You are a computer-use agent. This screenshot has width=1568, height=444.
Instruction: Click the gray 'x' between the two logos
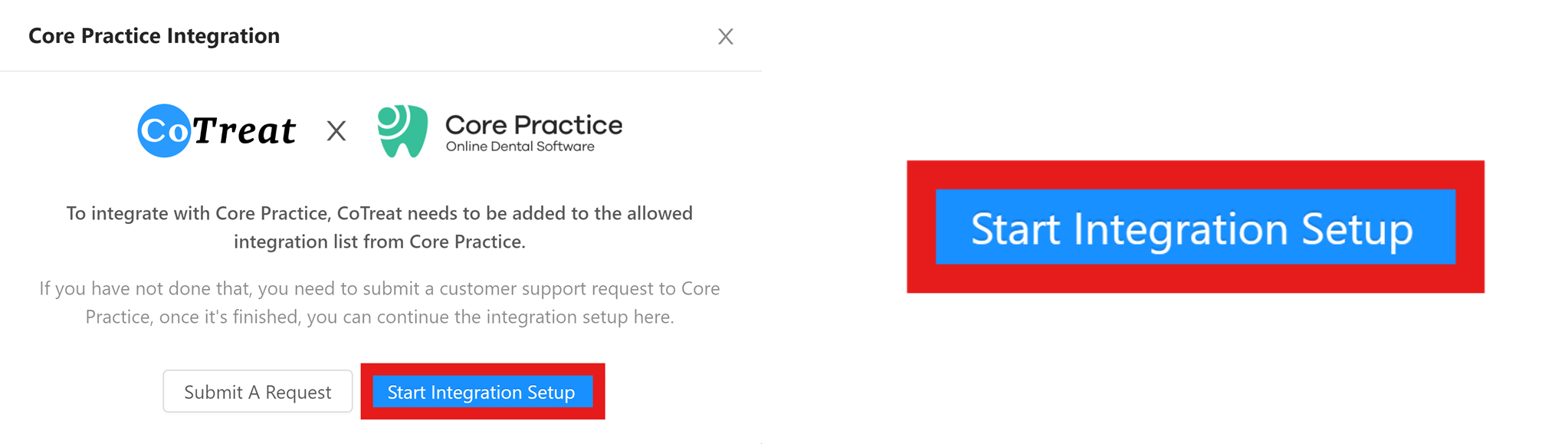[x=336, y=132]
